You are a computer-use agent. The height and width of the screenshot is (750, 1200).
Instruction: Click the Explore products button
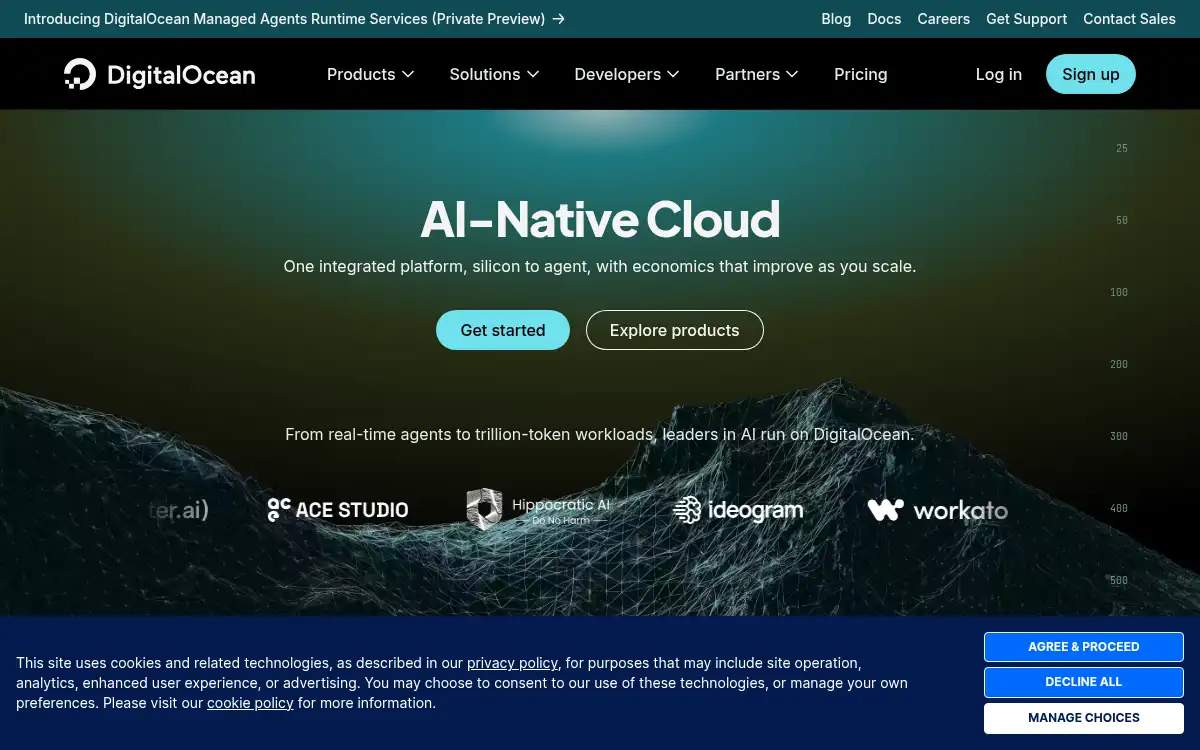[x=675, y=330]
